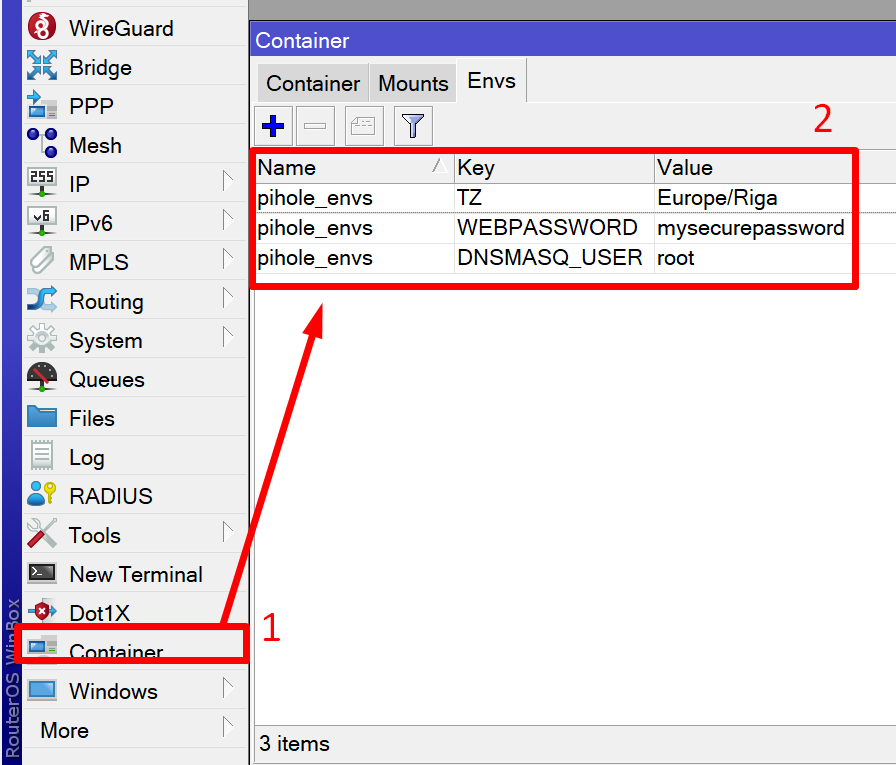
Task: Switch to the Mounts tab
Action: point(413,83)
